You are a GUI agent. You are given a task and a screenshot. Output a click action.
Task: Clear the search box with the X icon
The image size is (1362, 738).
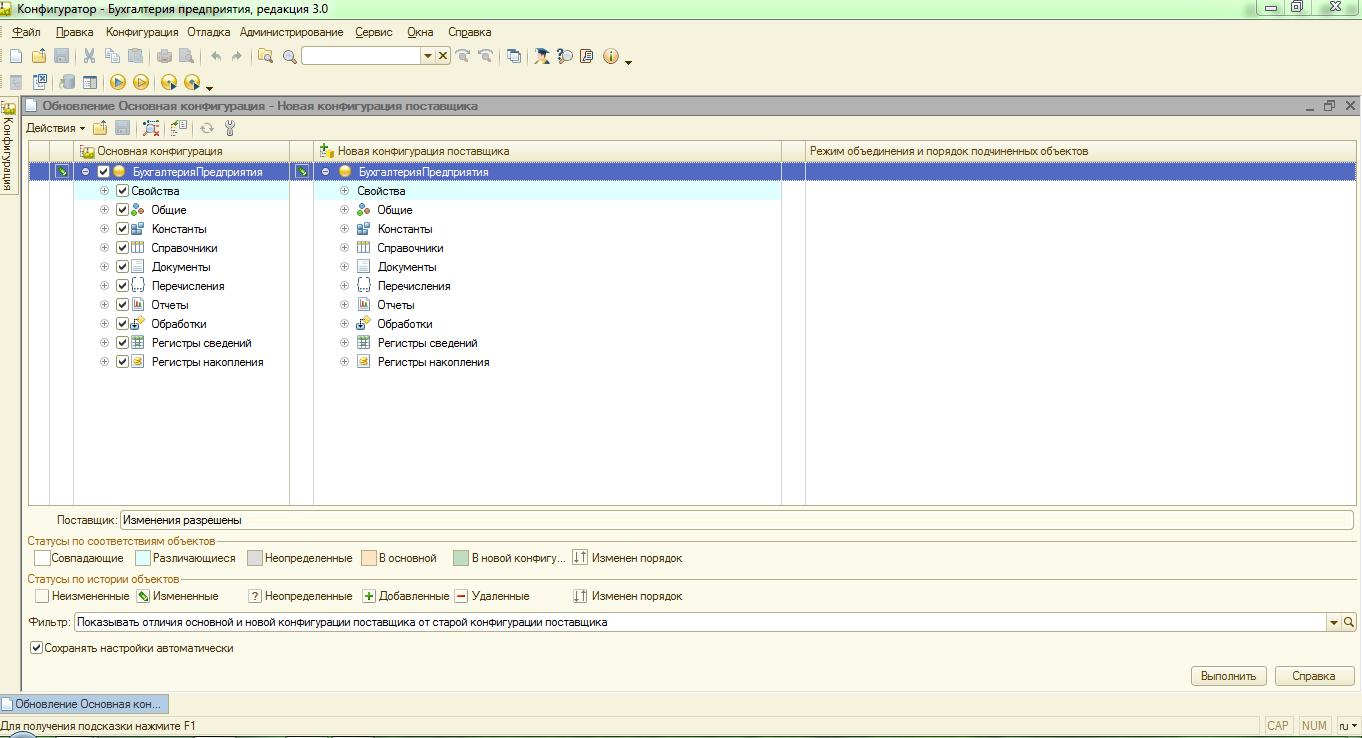(x=443, y=57)
